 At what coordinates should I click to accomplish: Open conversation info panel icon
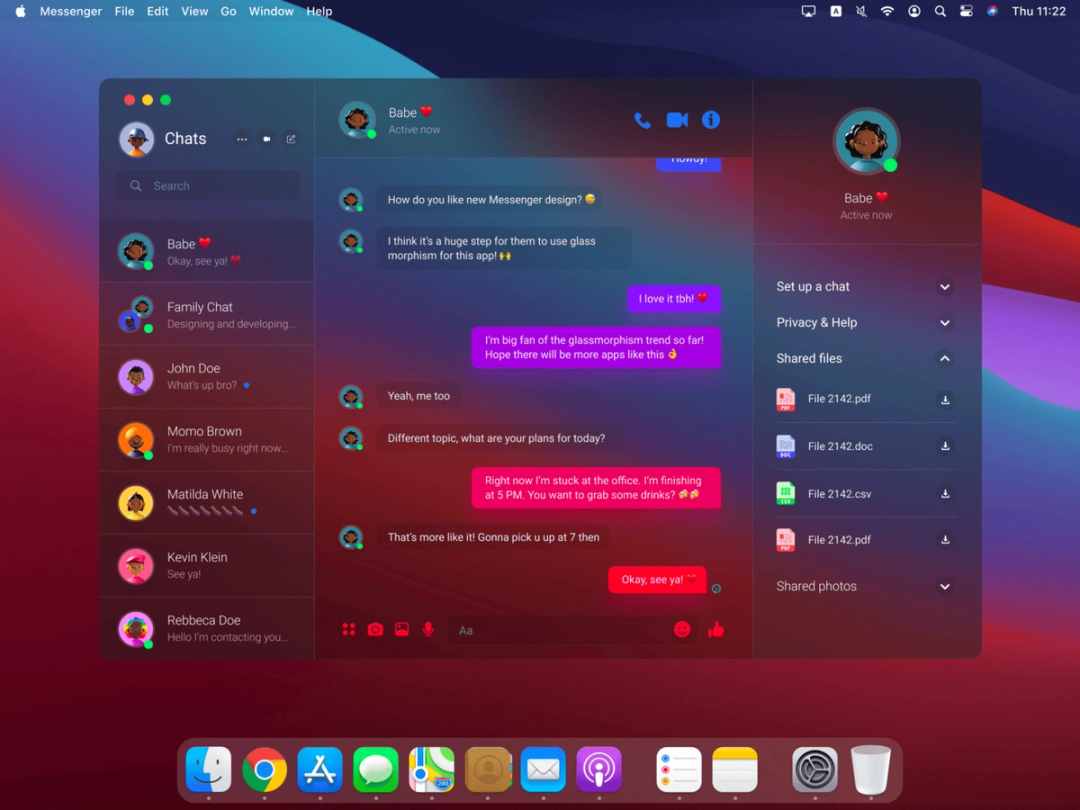click(711, 120)
